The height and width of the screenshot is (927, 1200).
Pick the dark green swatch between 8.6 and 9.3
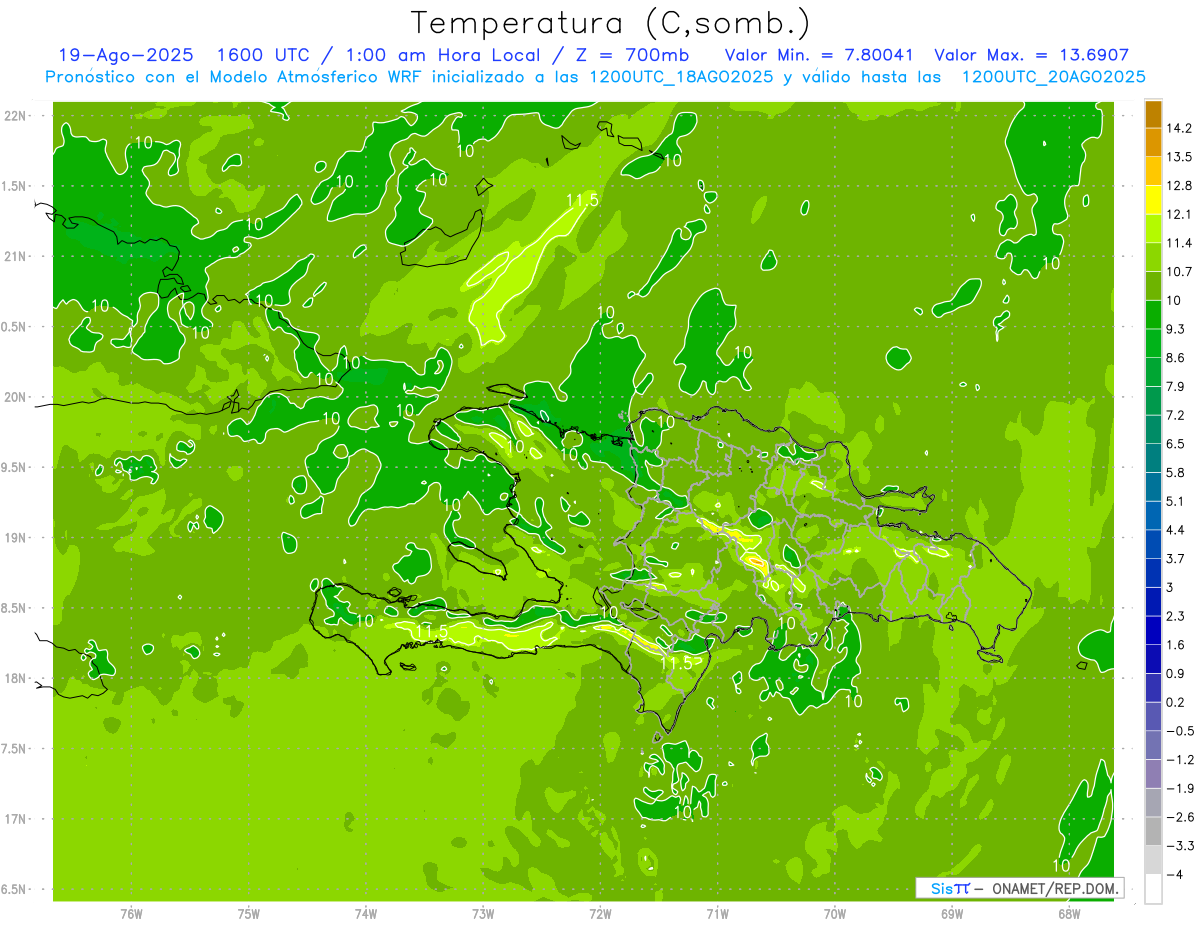[1153, 343]
